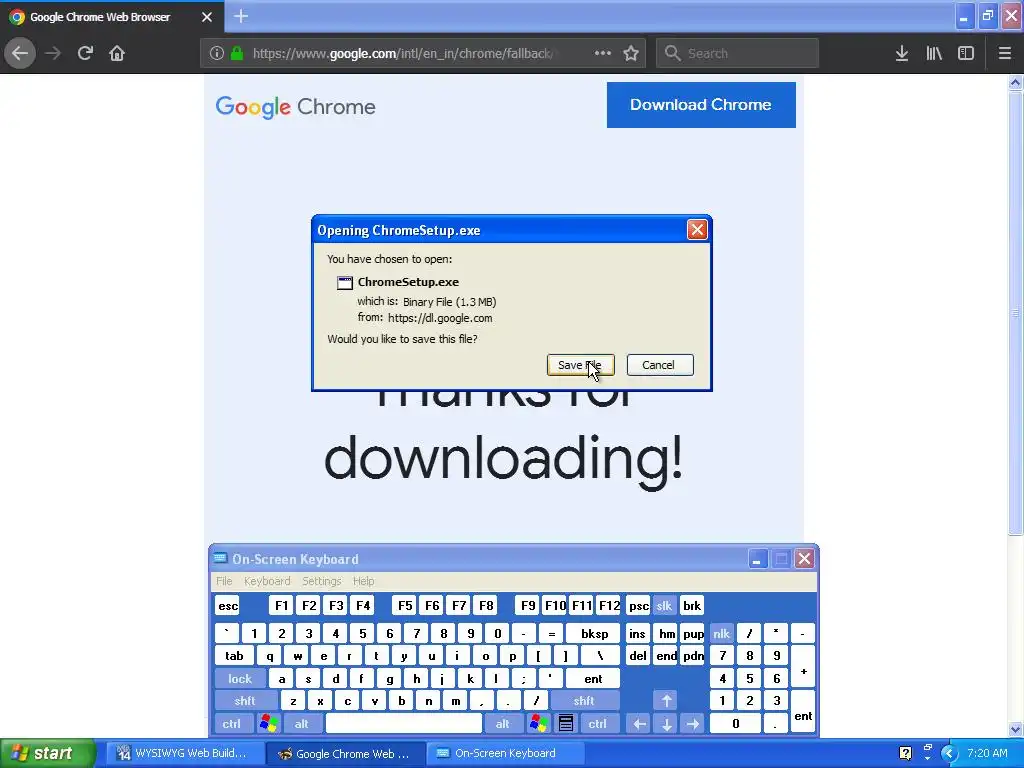
Task: Close the On-Screen Keyboard window
Action: pos(805,559)
